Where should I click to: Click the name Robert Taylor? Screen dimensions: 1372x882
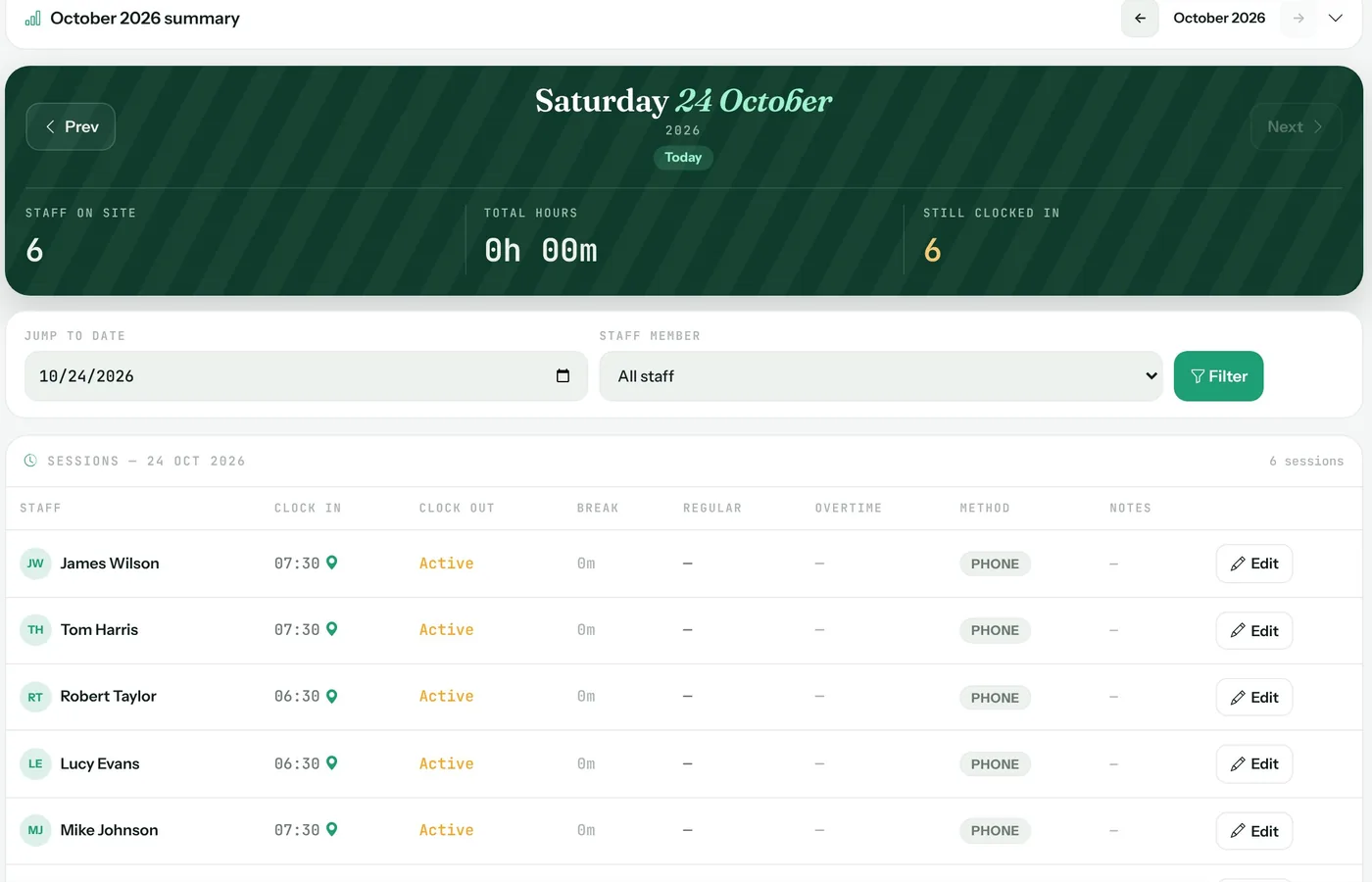(x=108, y=697)
